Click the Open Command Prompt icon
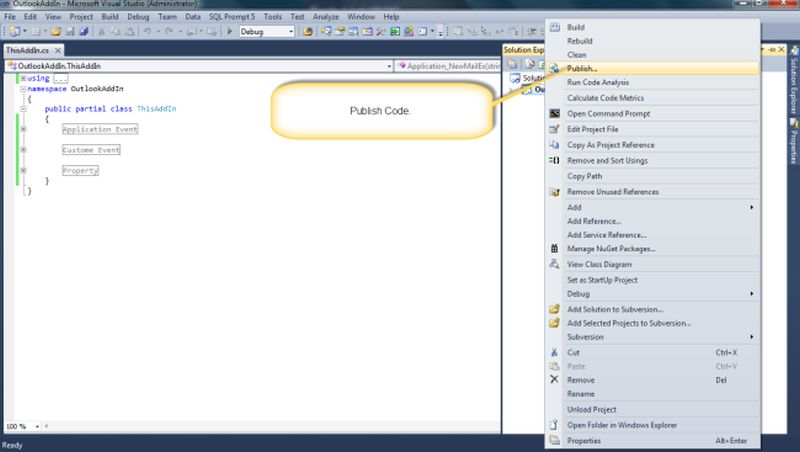Viewport: 800px width, 452px height. [555, 113]
